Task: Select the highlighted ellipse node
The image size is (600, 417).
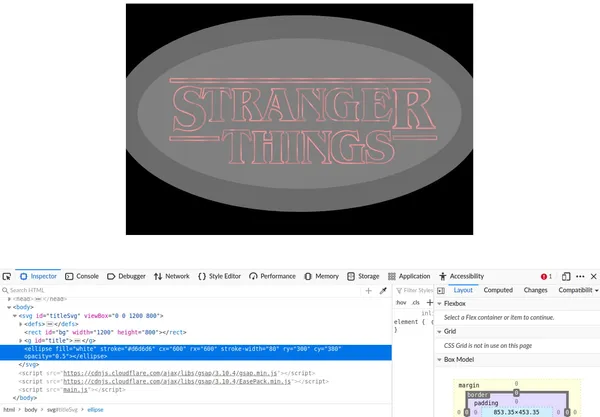Action: (196, 352)
